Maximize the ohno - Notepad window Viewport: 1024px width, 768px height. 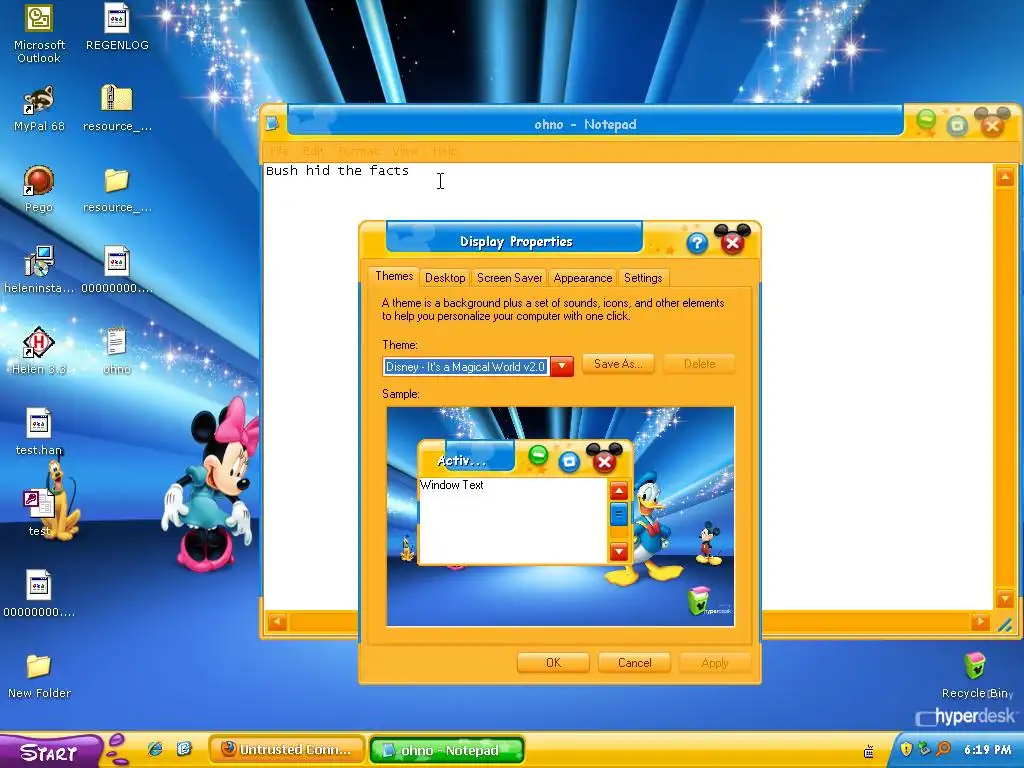point(957,125)
